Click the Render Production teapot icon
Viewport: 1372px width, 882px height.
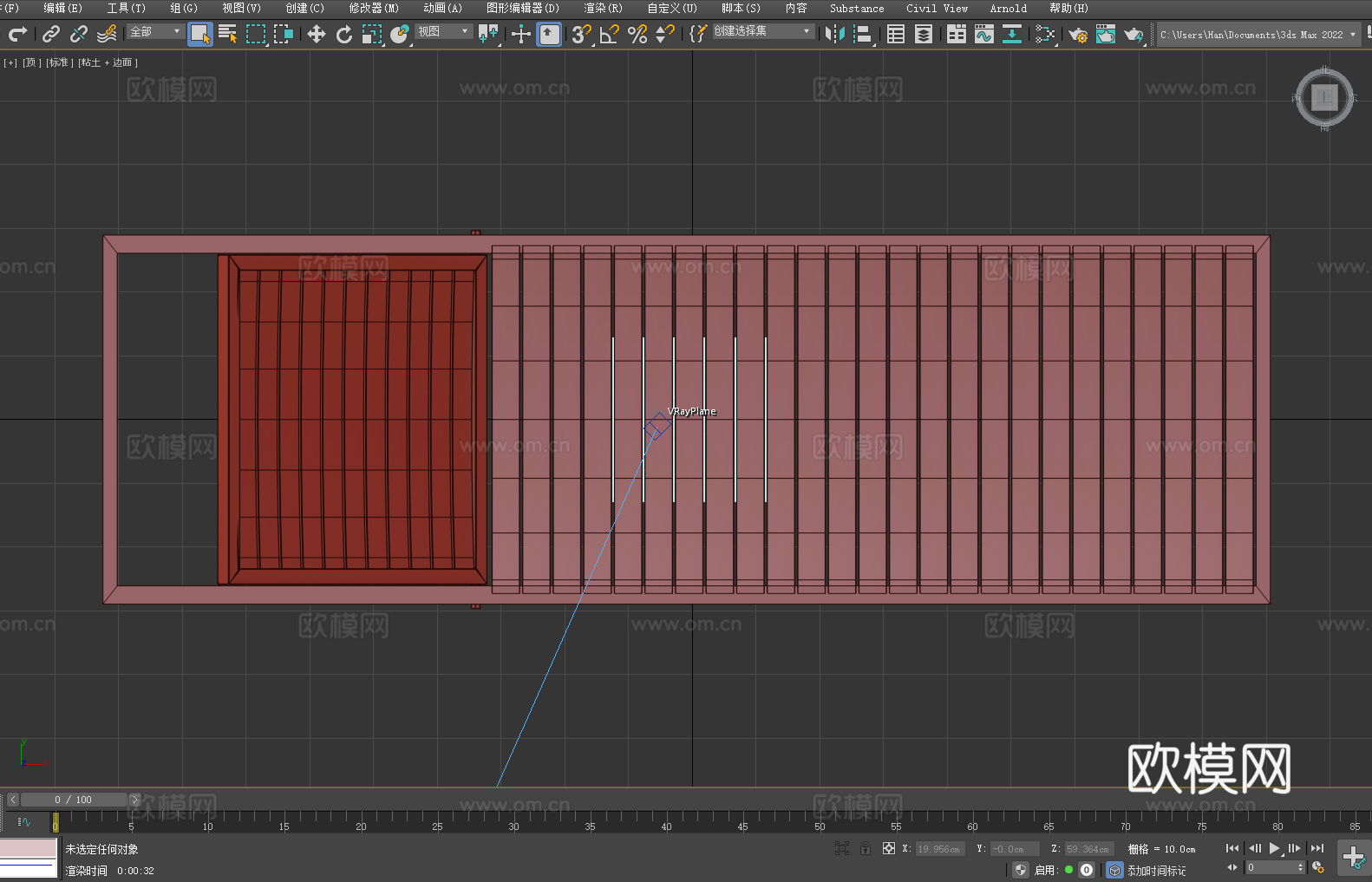click(x=1134, y=34)
